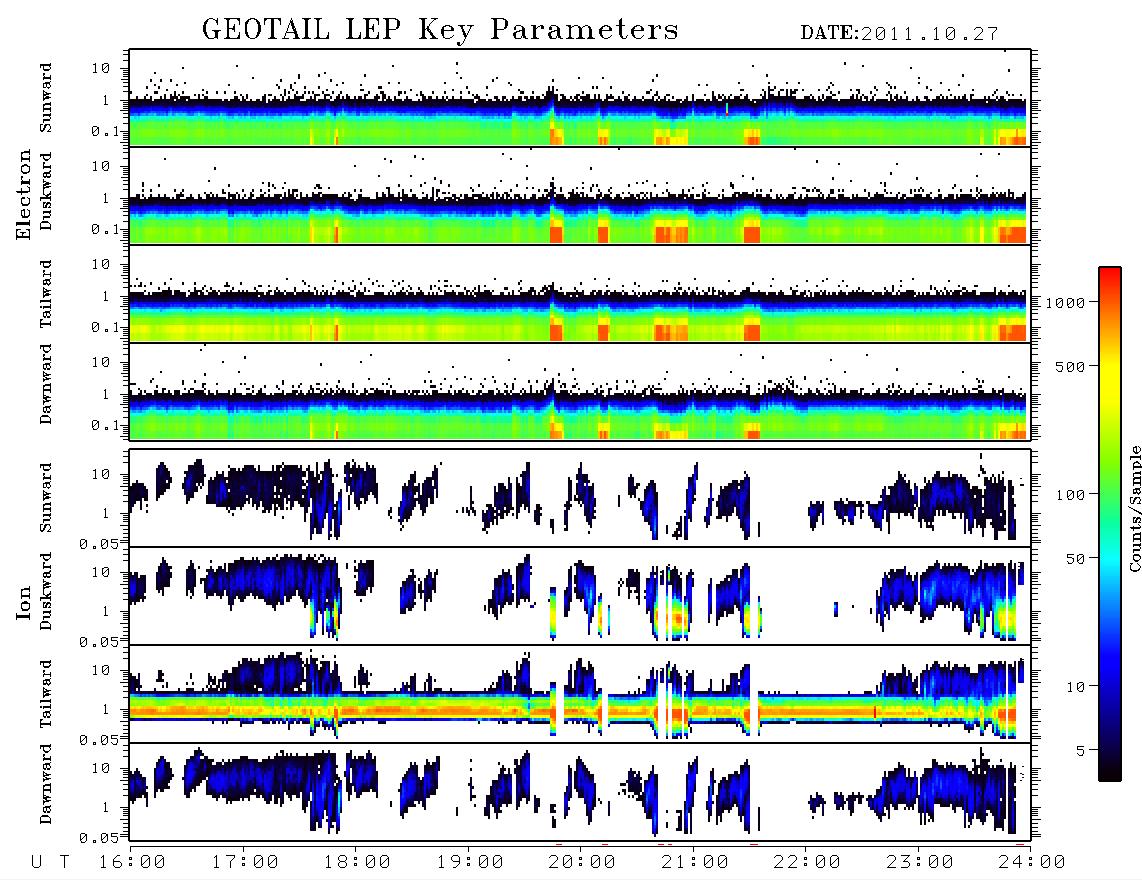Click the '17:00' time tick label
This screenshot has height=880, width=1142.
coord(245,863)
